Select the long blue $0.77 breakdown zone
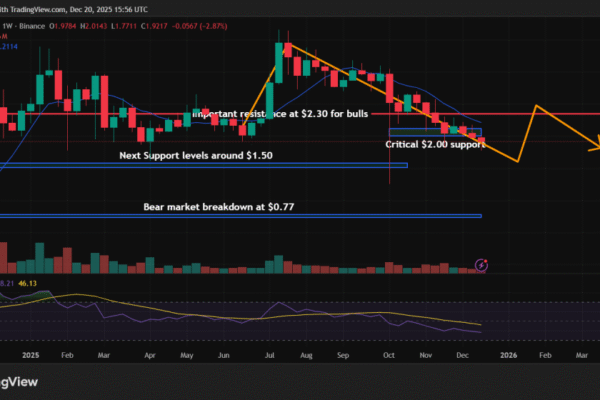The width and height of the screenshot is (600, 400). (x=240, y=215)
